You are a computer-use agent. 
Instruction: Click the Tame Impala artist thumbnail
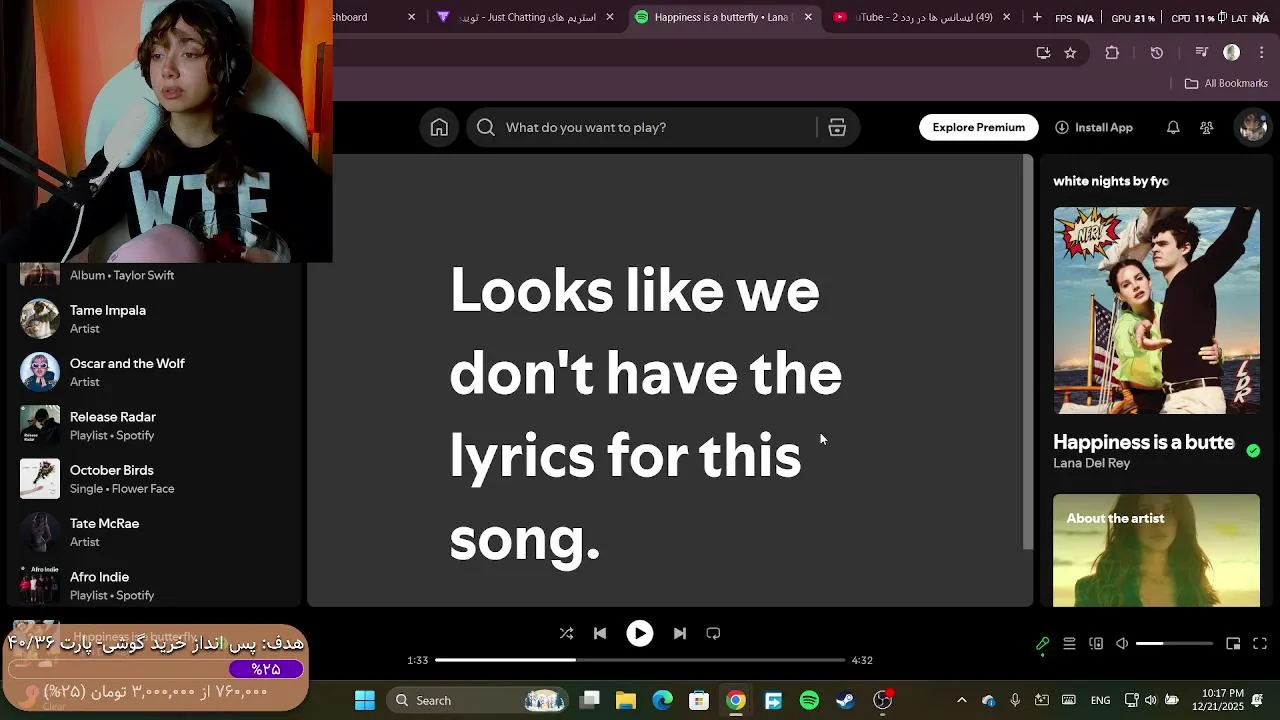coord(40,319)
